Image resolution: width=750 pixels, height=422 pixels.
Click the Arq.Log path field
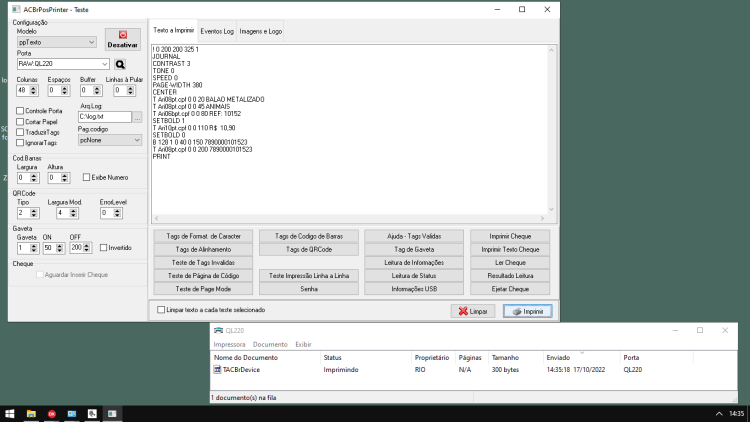click(105, 117)
